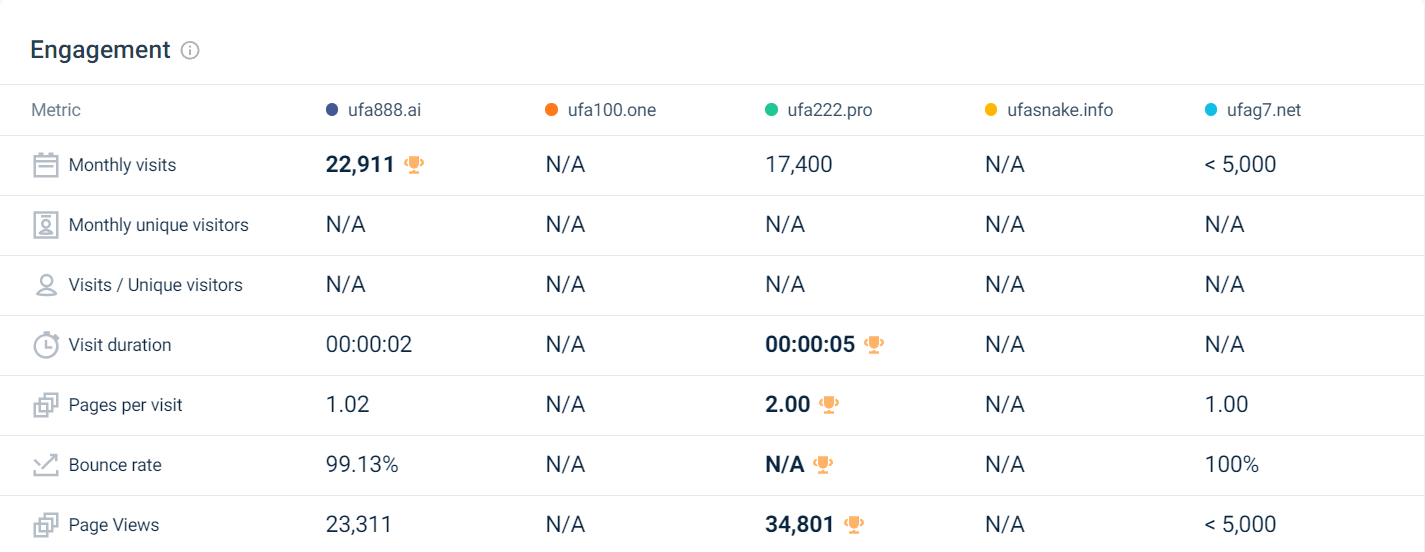Screen dimensions: 1425x552
Task: Click the Pages per visit stacked icon
Action: click(46, 405)
